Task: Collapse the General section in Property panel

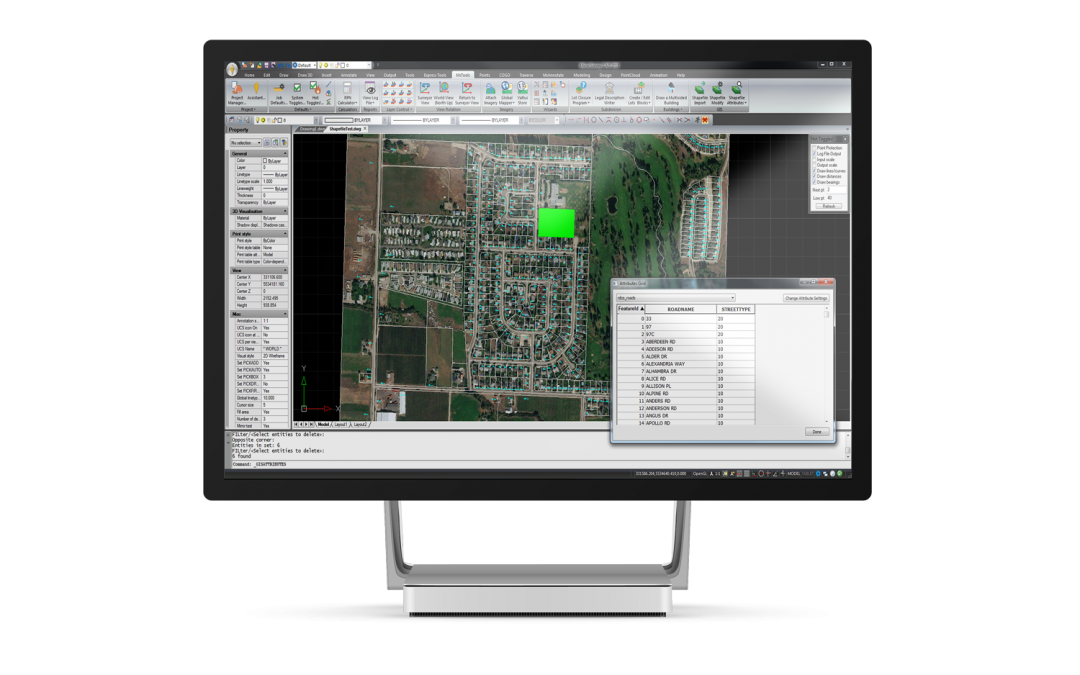Action: point(284,154)
